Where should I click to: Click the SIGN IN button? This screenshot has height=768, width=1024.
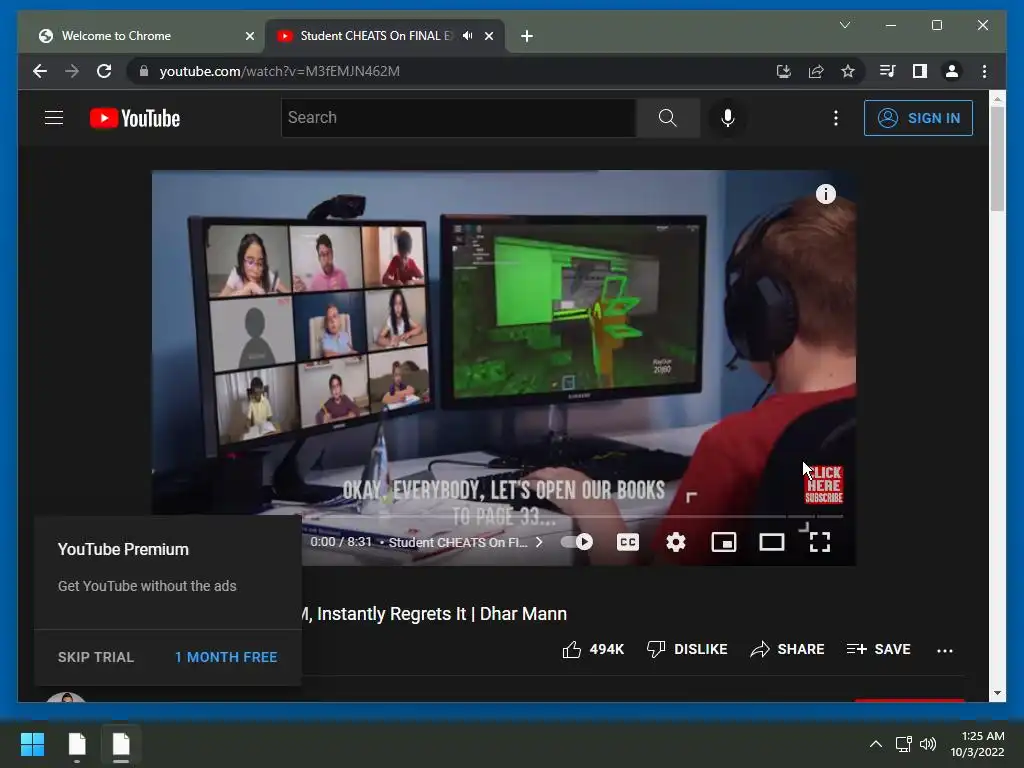tap(918, 118)
